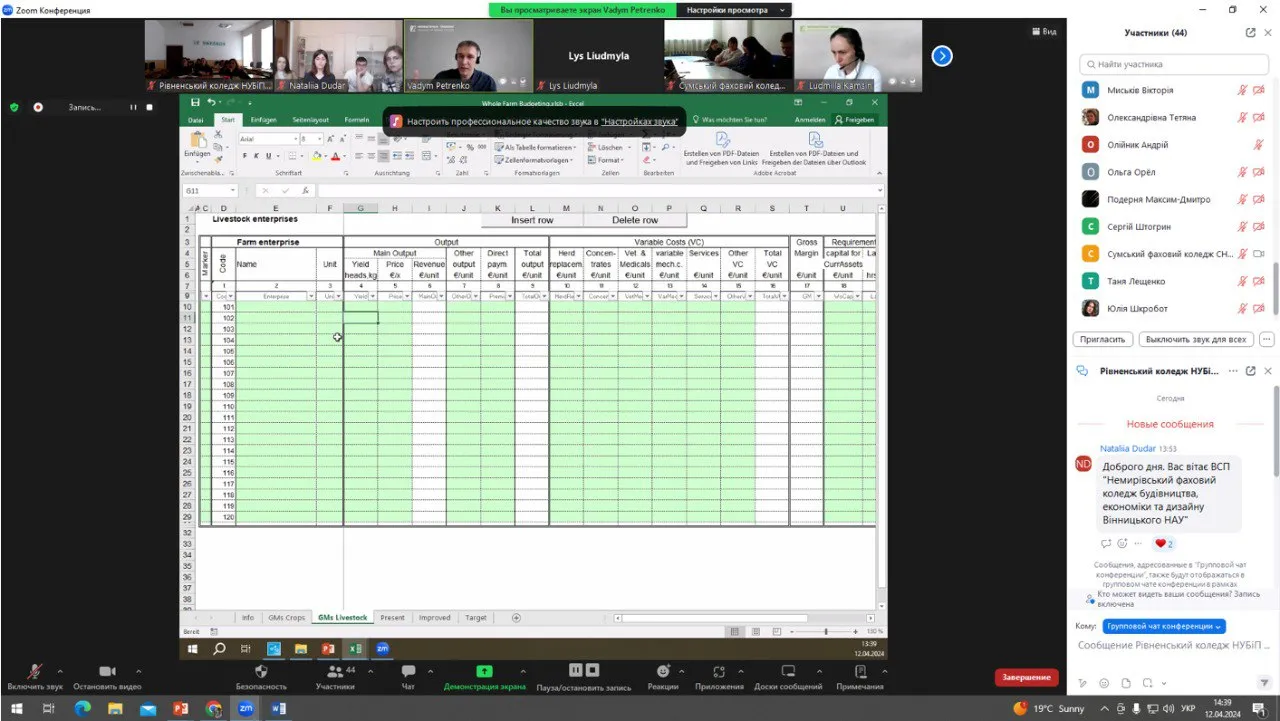Expand the arrow next to Включить звук
The width and height of the screenshot is (1280, 721).
pos(59,671)
